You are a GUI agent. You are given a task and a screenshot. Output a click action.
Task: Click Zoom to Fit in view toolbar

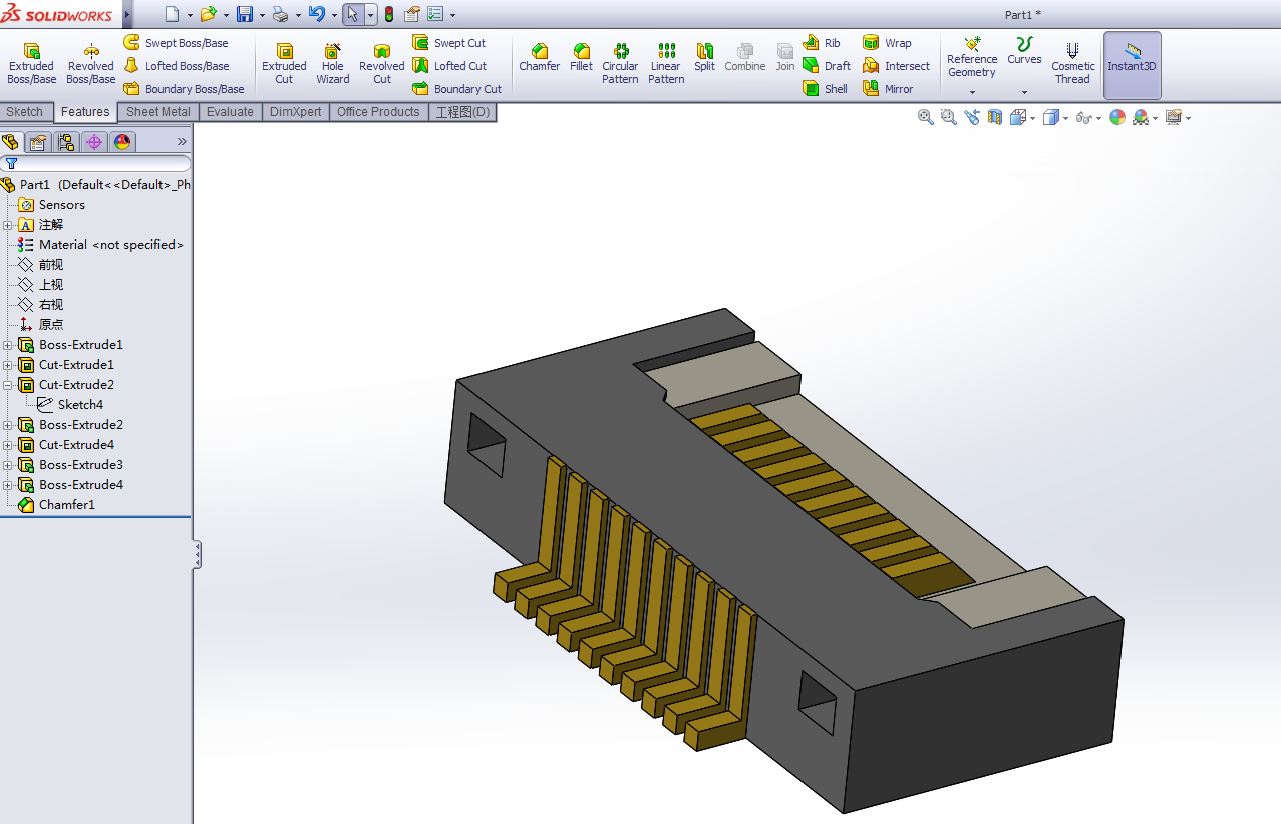click(x=926, y=117)
